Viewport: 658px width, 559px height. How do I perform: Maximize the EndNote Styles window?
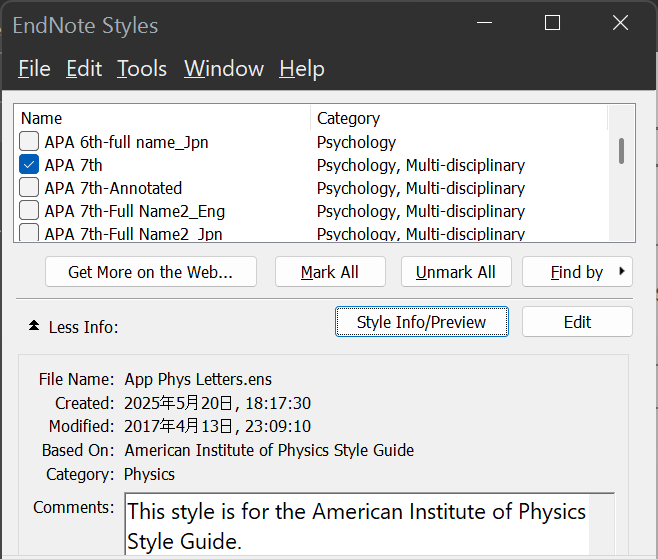click(x=552, y=23)
